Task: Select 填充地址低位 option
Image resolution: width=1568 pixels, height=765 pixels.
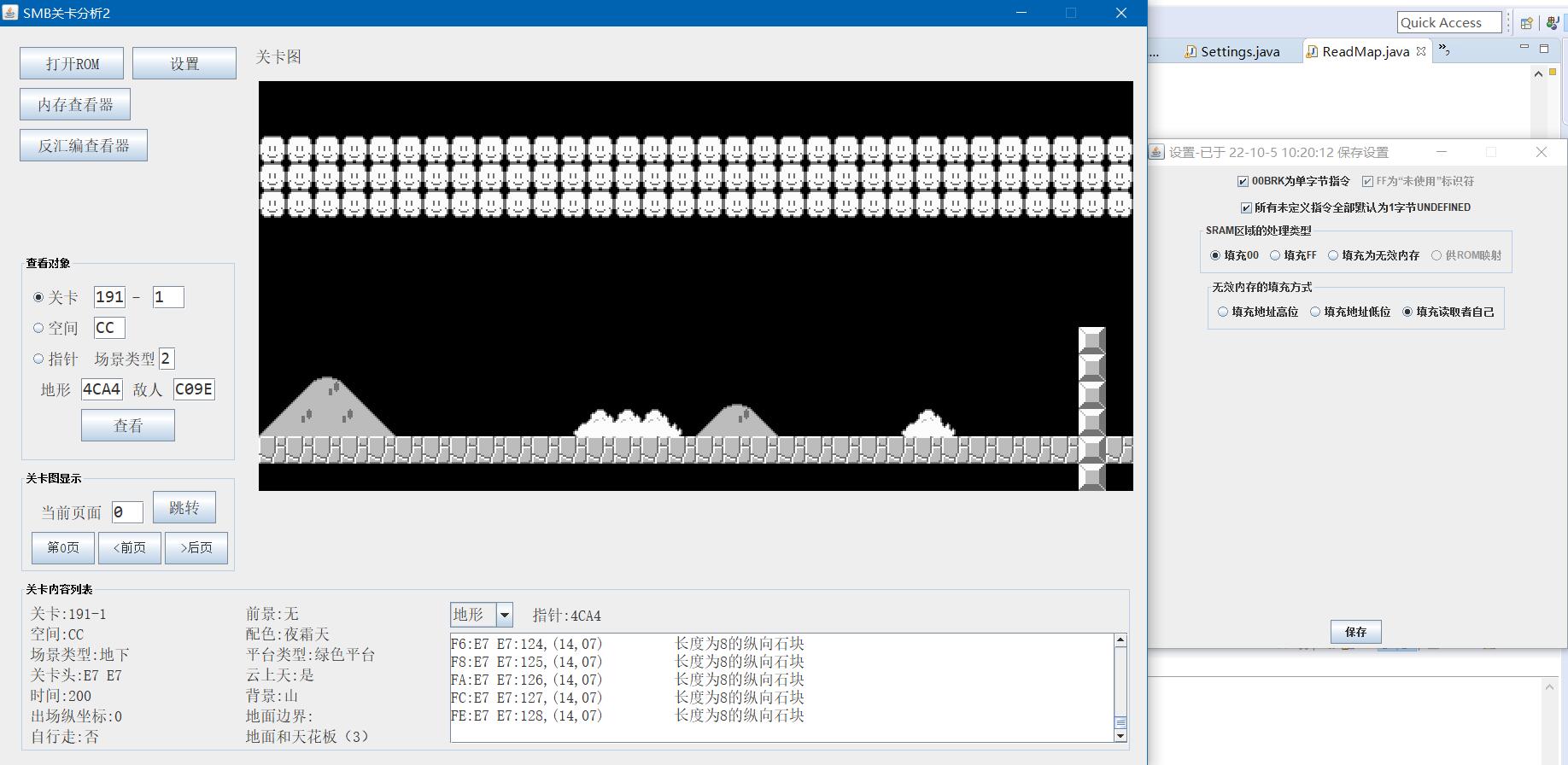Action: click(x=1315, y=312)
